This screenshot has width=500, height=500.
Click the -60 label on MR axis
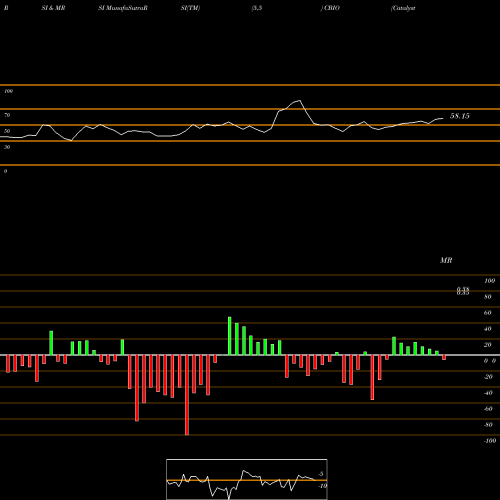coord(488,409)
